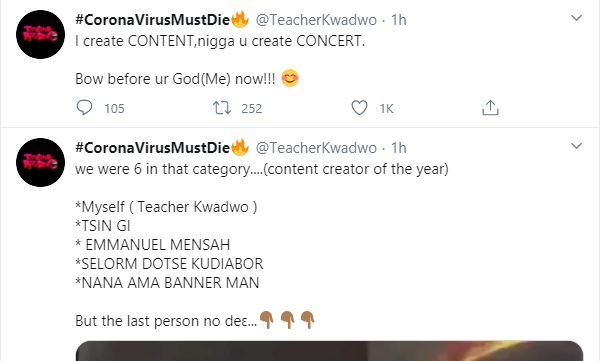
Task: Open the second tweet's 1h timestamp
Action: (399, 148)
